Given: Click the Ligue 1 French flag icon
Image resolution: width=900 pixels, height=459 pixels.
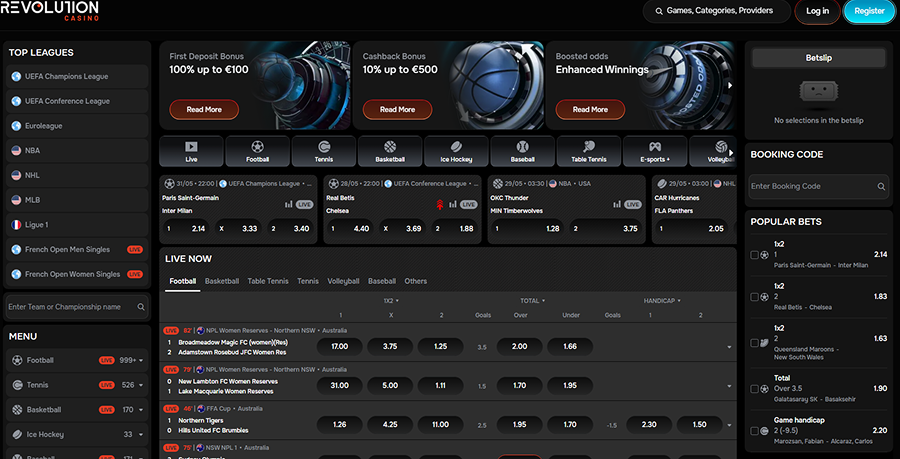Looking at the screenshot, I should pyautogui.click(x=16, y=225).
